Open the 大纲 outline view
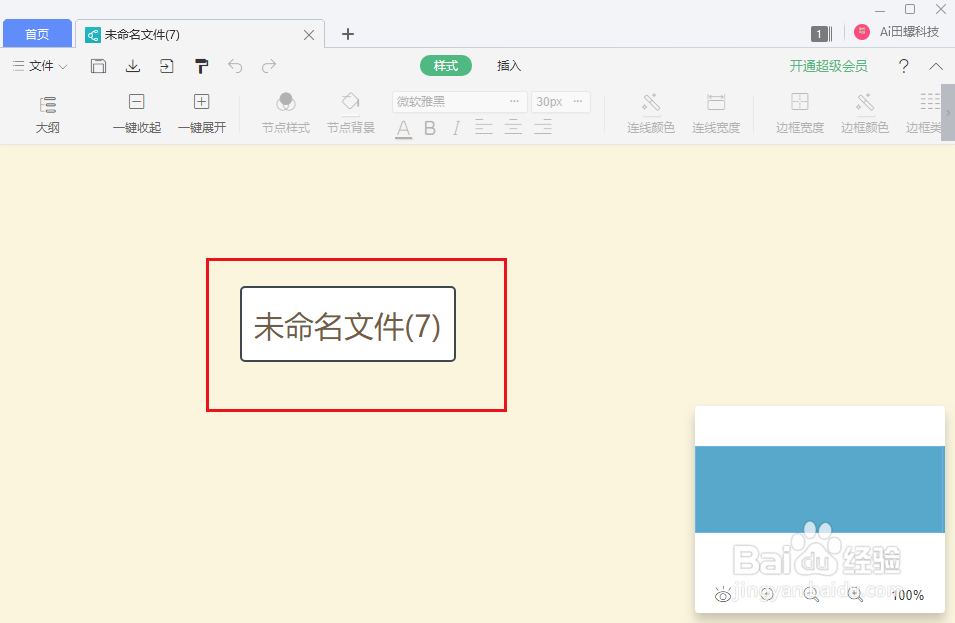Viewport: 955px width, 623px height. coord(48,114)
